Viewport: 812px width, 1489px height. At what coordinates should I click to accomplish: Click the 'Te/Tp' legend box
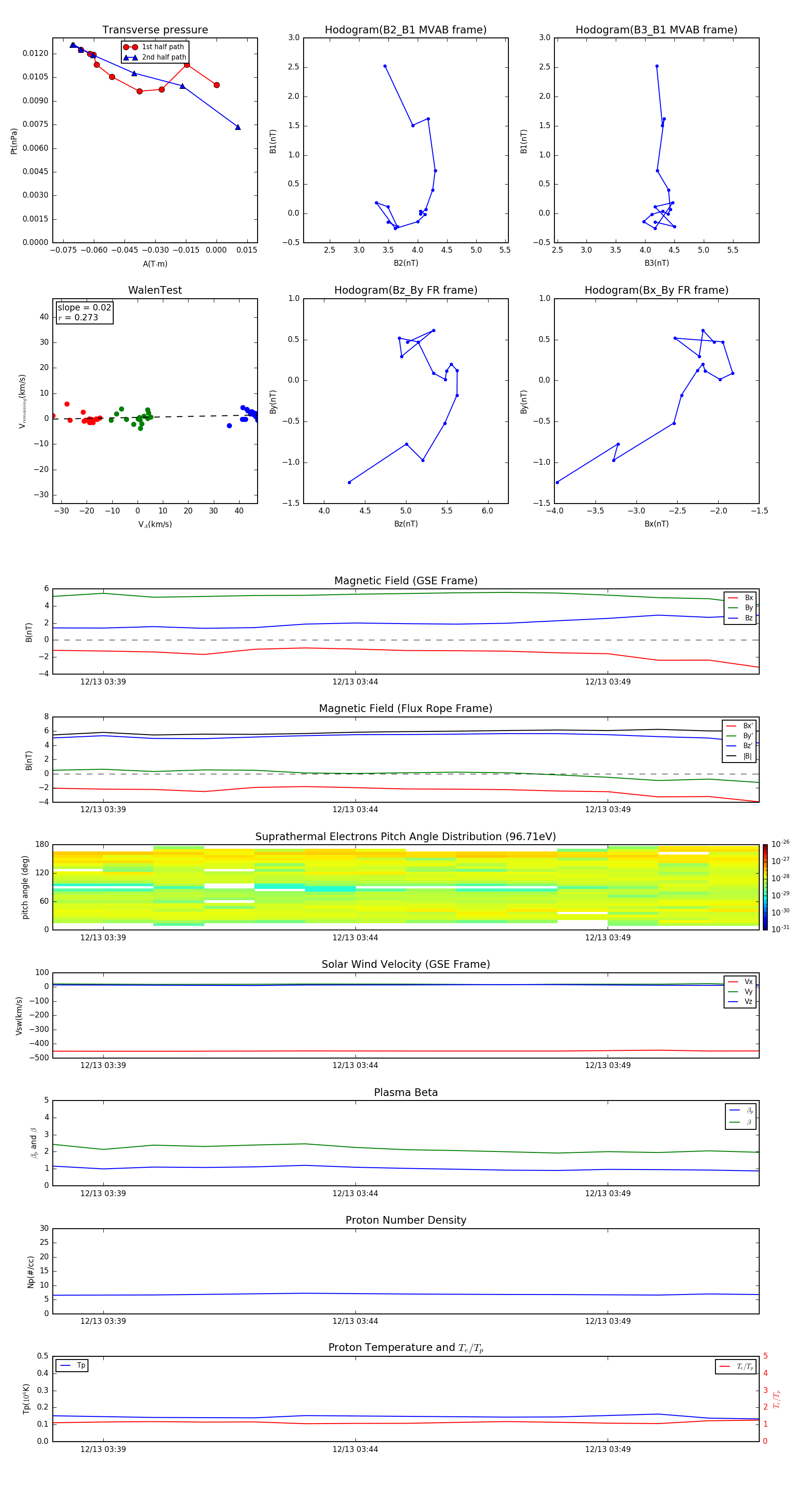(x=736, y=1366)
